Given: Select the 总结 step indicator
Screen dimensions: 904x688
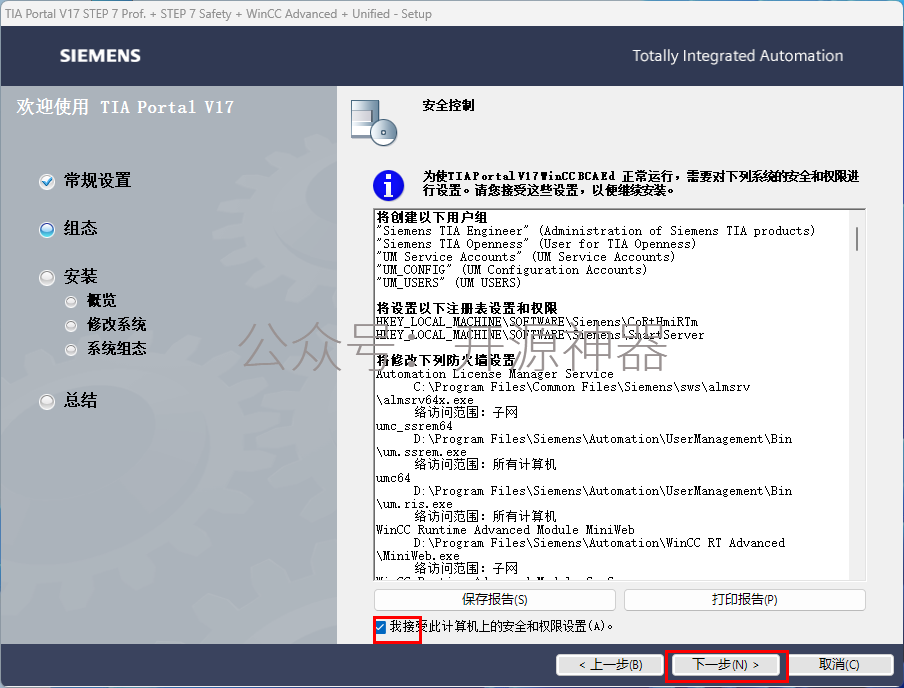Looking at the screenshot, I should pos(47,401).
